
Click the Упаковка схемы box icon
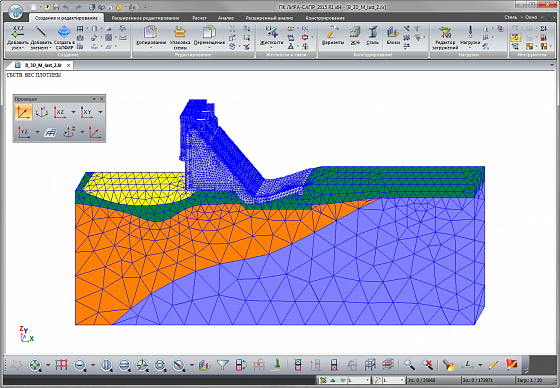pos(180,32)
